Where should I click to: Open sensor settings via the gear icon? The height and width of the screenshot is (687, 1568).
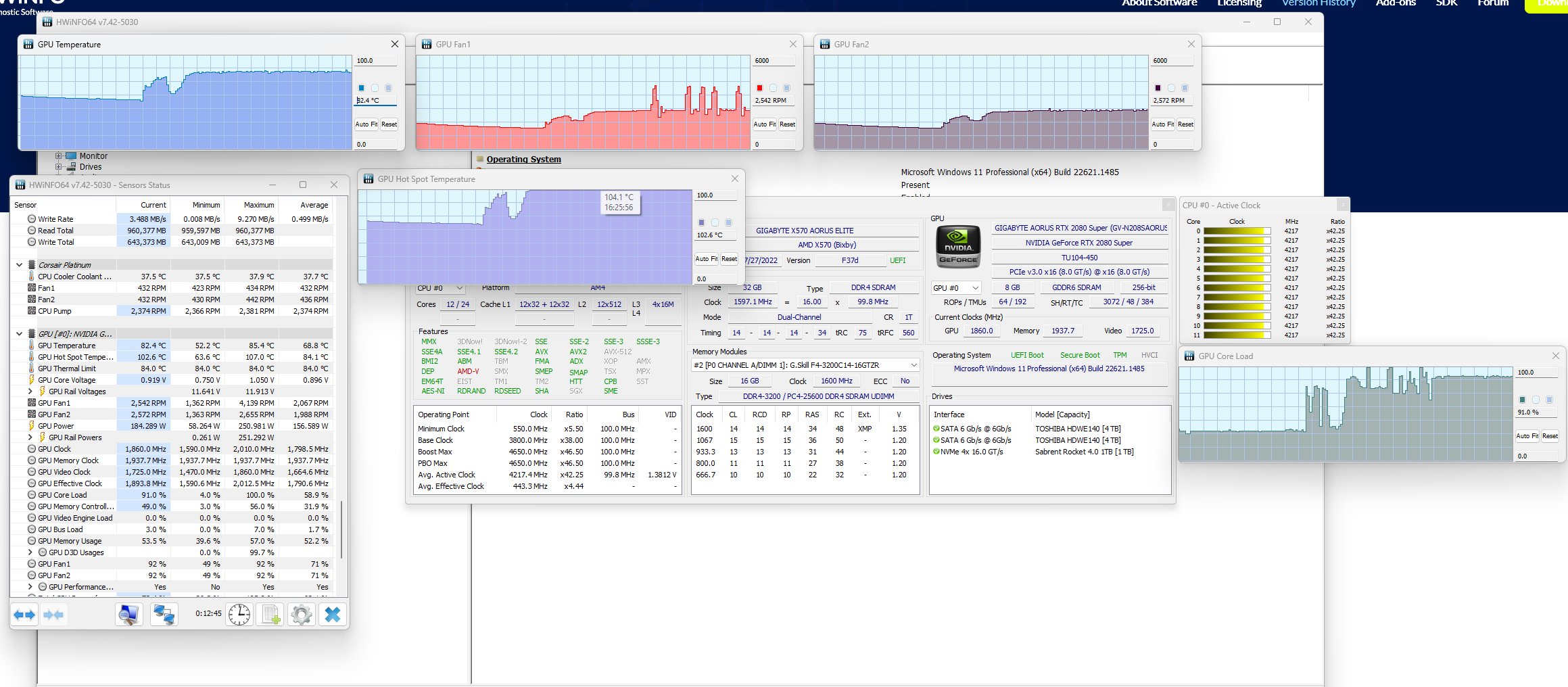(x=301, y=614)
